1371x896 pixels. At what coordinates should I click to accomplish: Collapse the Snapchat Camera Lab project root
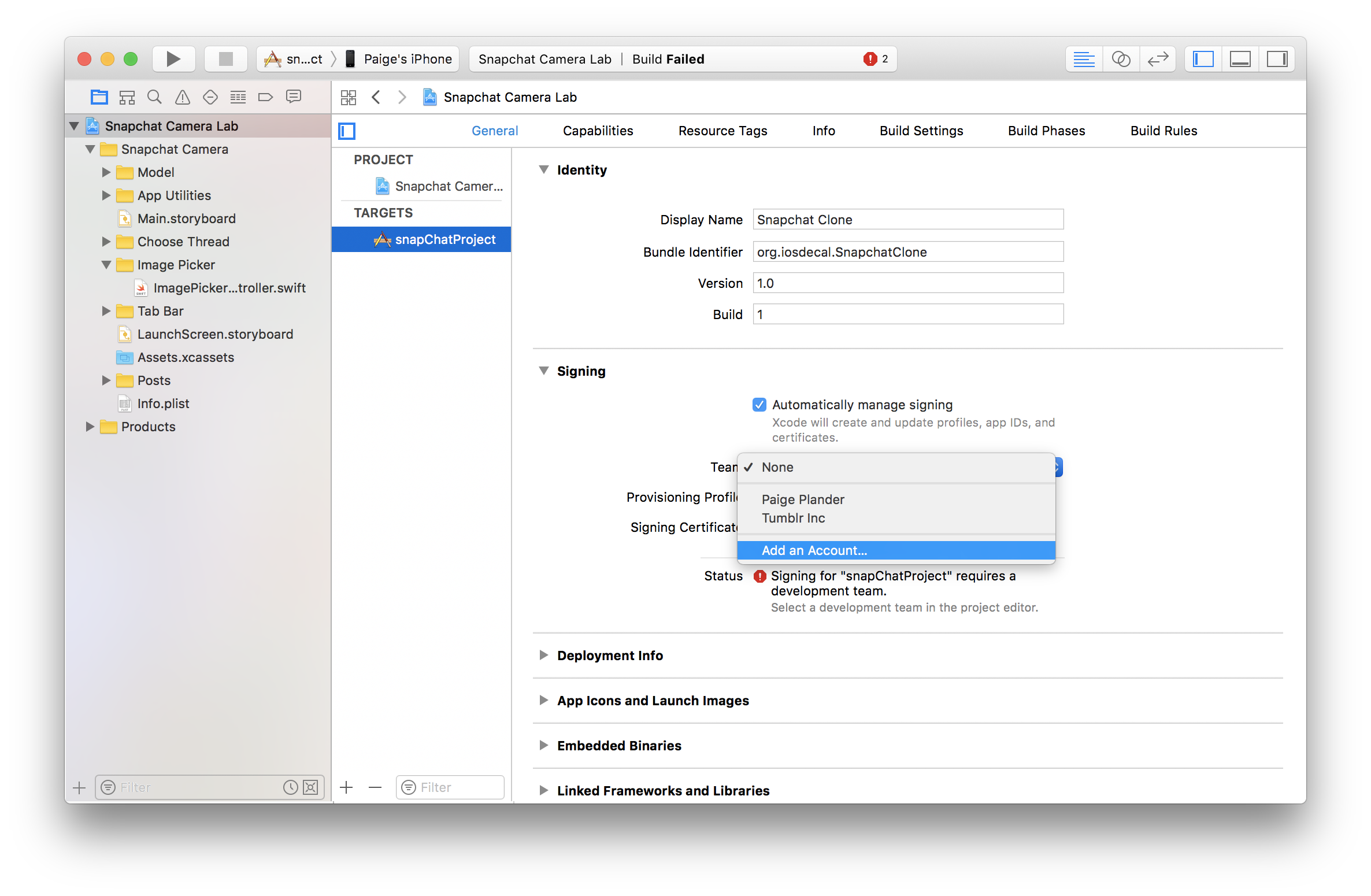[74, 126]
